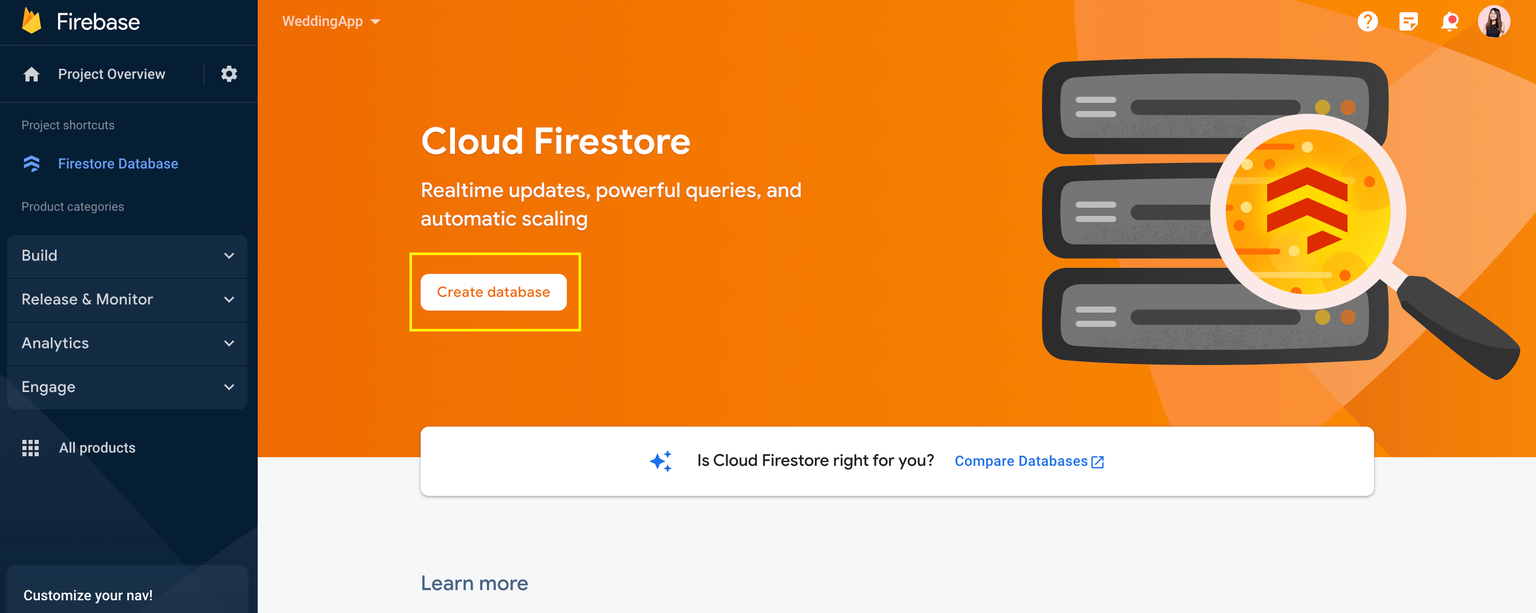This screenshot has height=613, width=1536.
Task: Click the Create database button
Action: (493, 292)
